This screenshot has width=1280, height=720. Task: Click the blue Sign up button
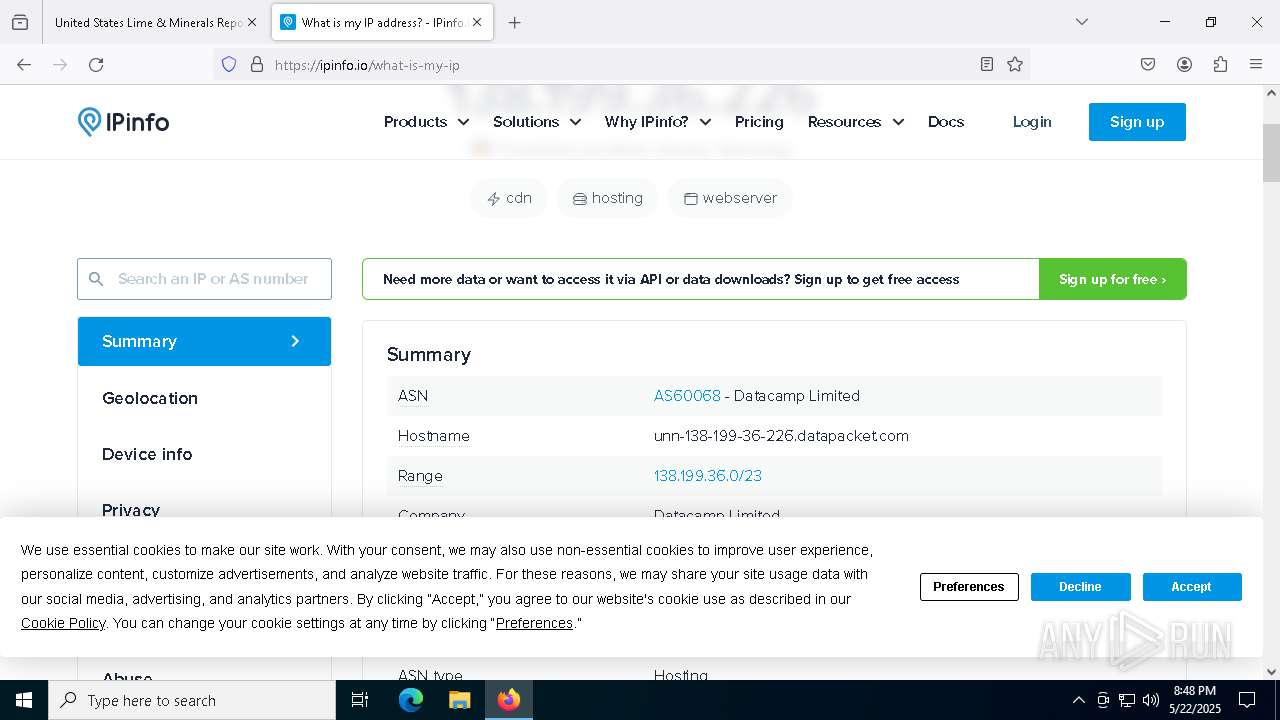coord(1137,122)
